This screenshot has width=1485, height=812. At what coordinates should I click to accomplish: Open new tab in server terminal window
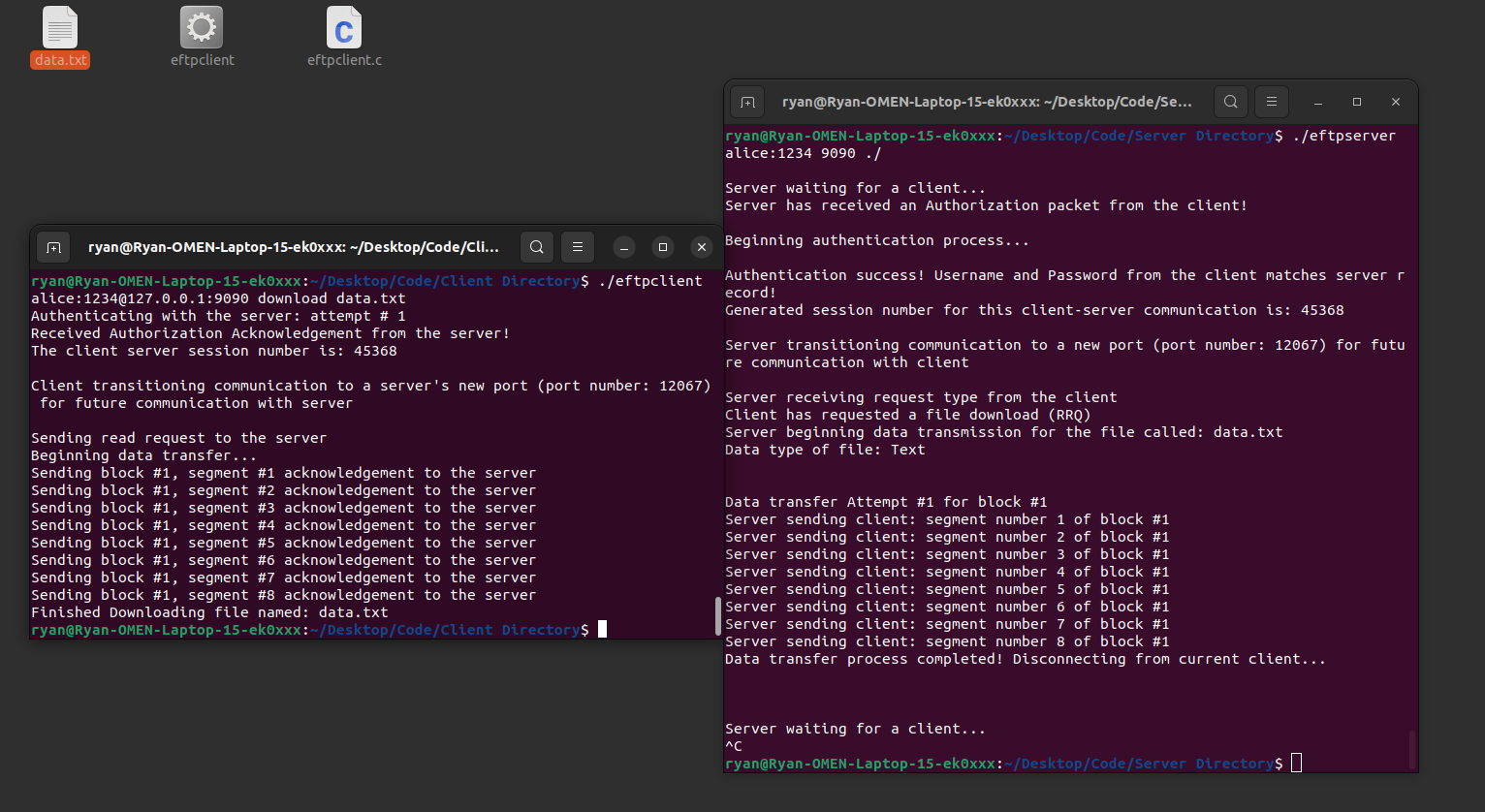747,102
